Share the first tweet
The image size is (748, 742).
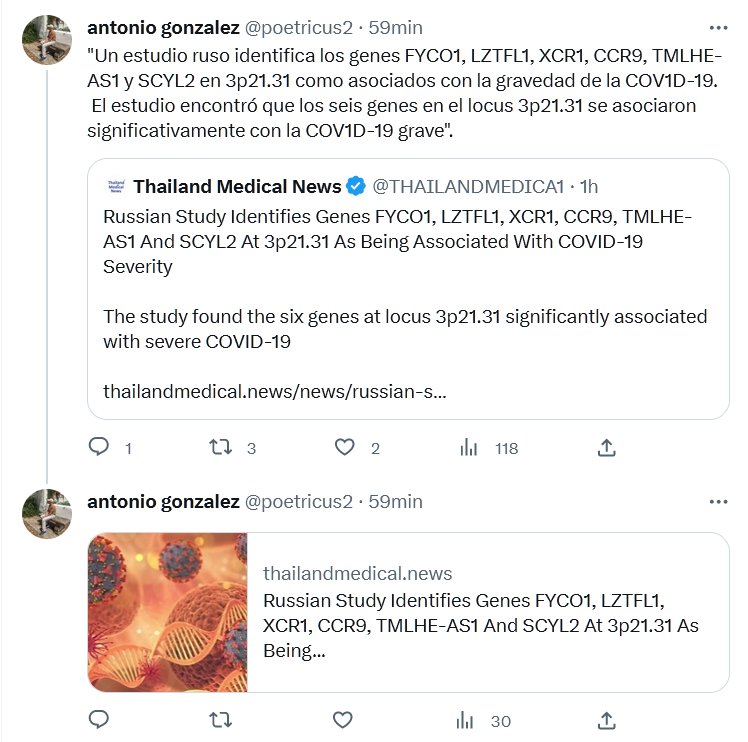[x=606, y=448]
